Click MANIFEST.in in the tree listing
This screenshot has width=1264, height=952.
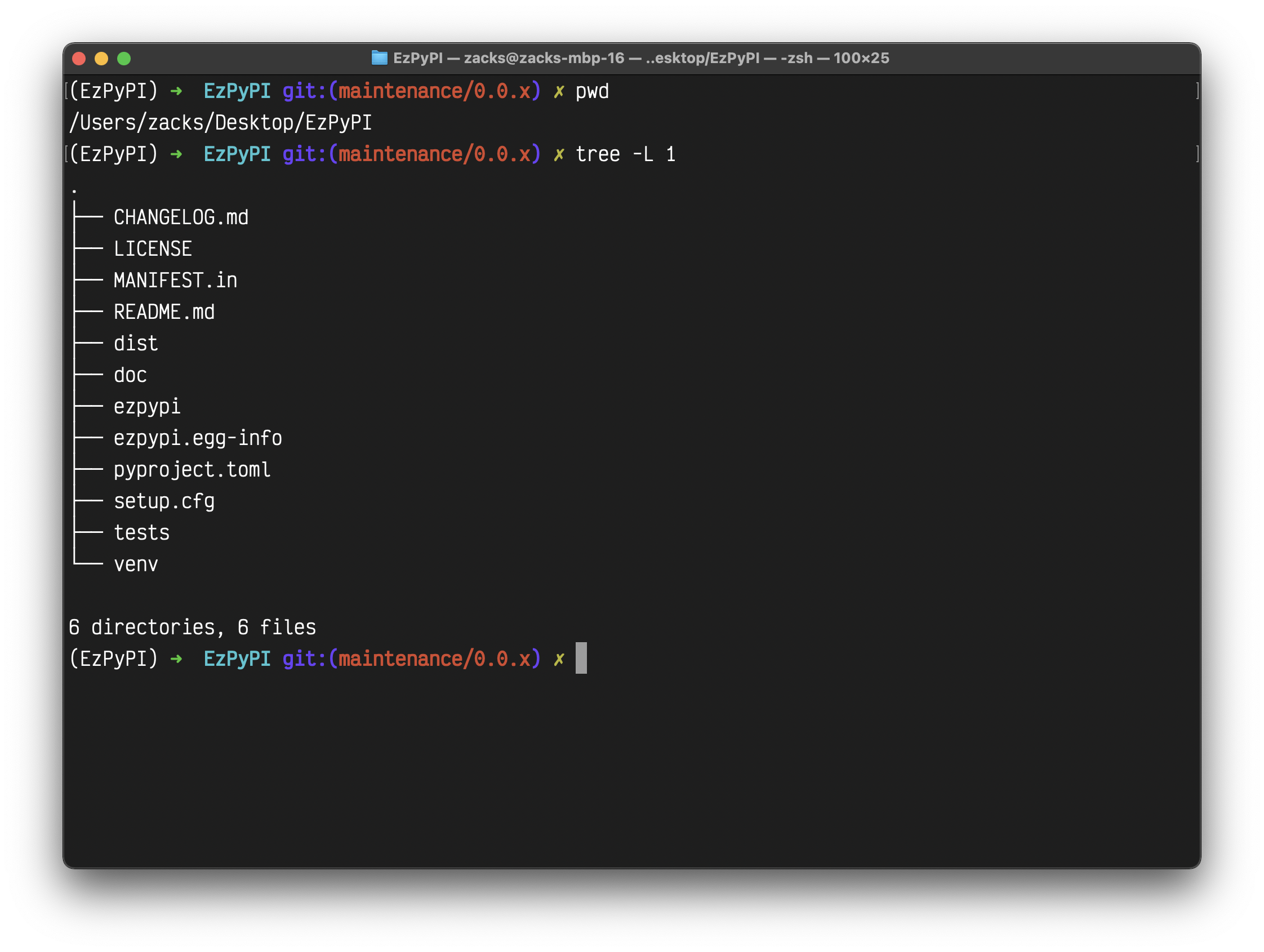click(175, 281)
